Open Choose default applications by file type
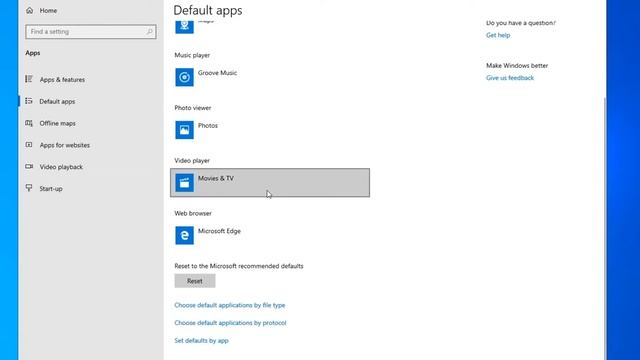Viewport: 640px width, 360px height. point(230,305)
